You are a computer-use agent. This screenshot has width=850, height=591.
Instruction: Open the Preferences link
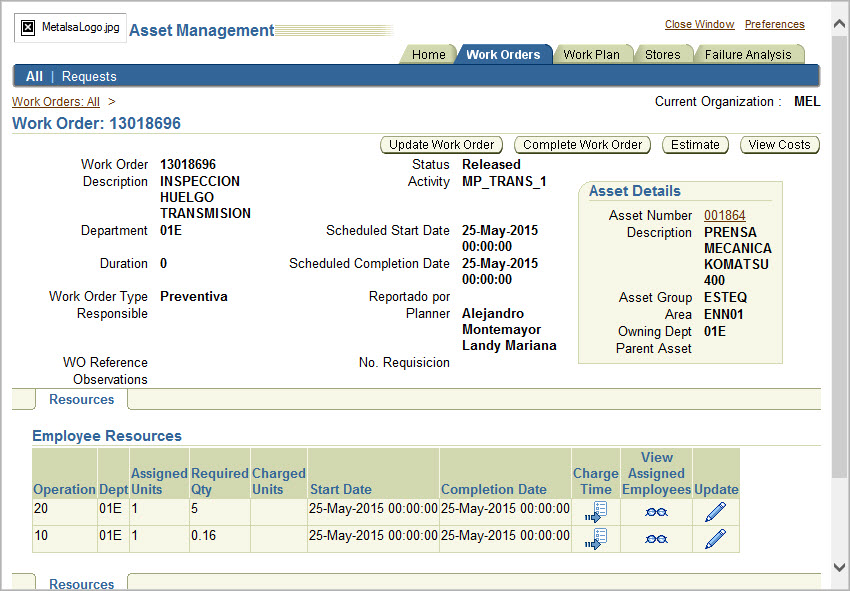[774, 24]
